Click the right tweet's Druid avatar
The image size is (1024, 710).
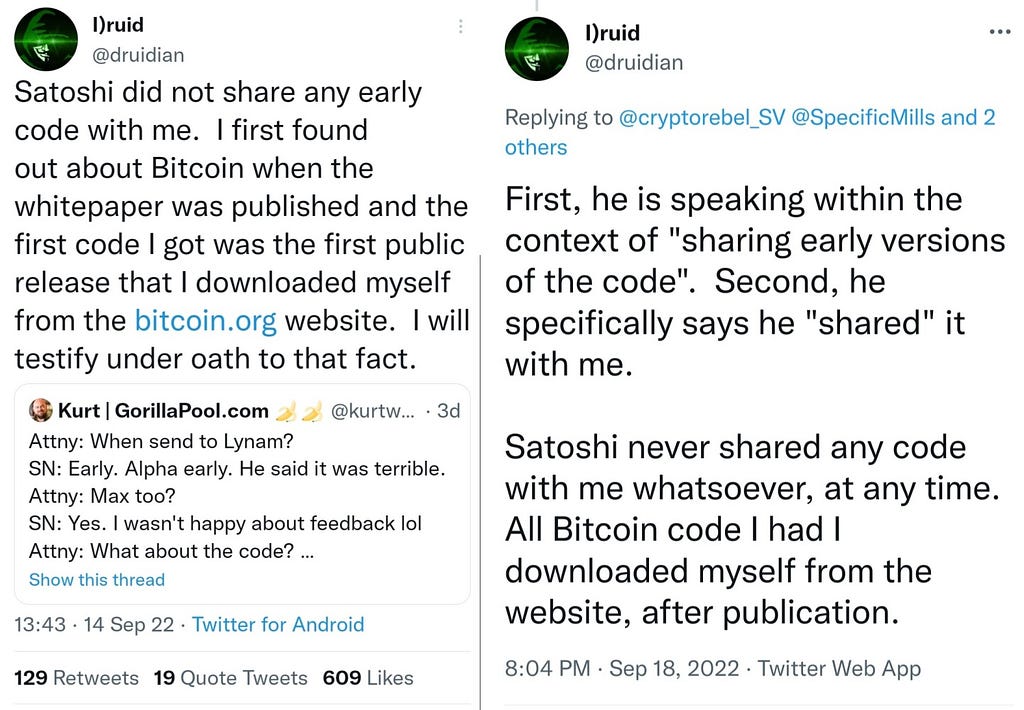pyautogui.click(x=537, y=48)
